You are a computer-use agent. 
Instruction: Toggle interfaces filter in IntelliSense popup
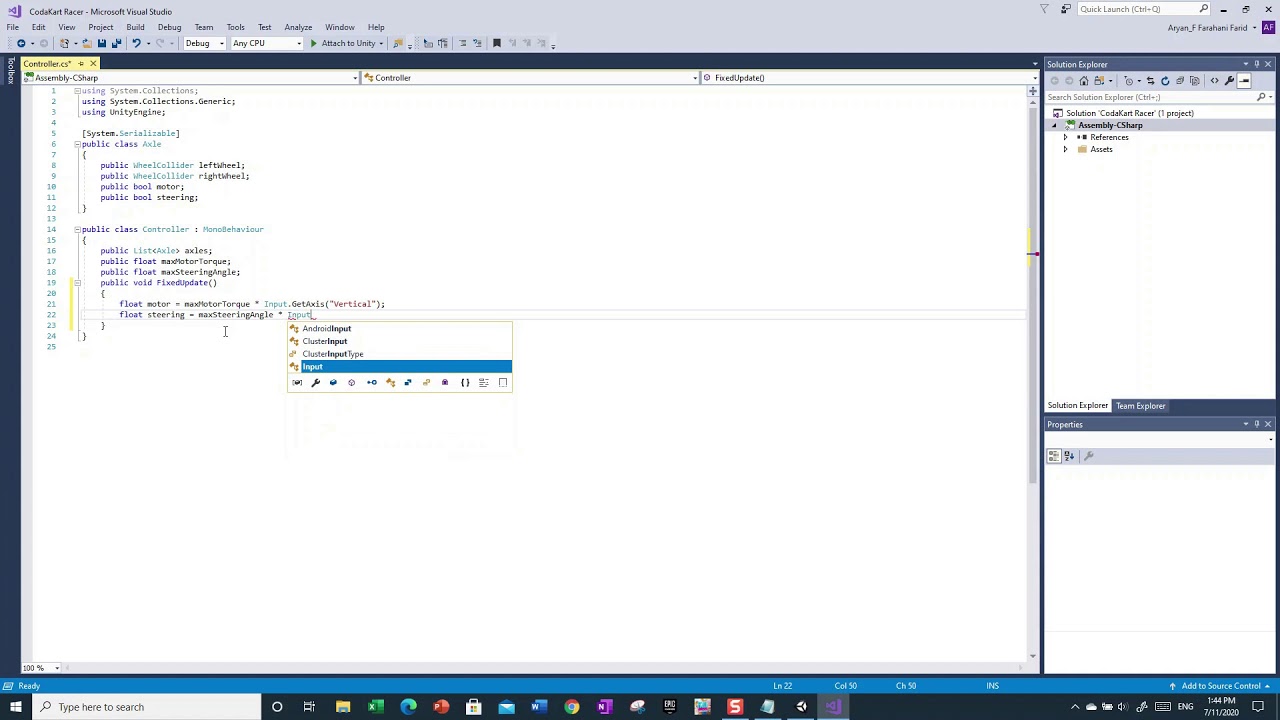coord(372,382)
